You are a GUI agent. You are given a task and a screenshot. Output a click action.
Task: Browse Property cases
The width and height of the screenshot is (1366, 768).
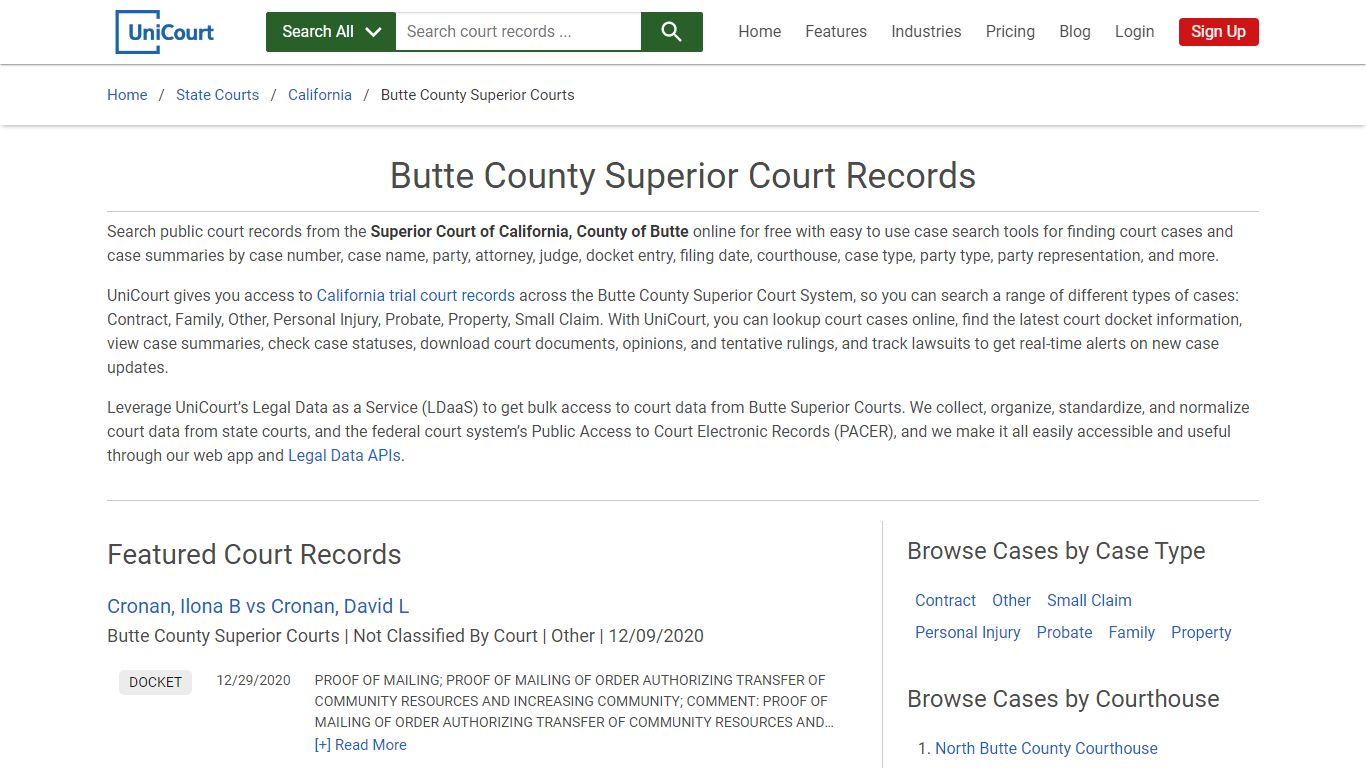1201,633
